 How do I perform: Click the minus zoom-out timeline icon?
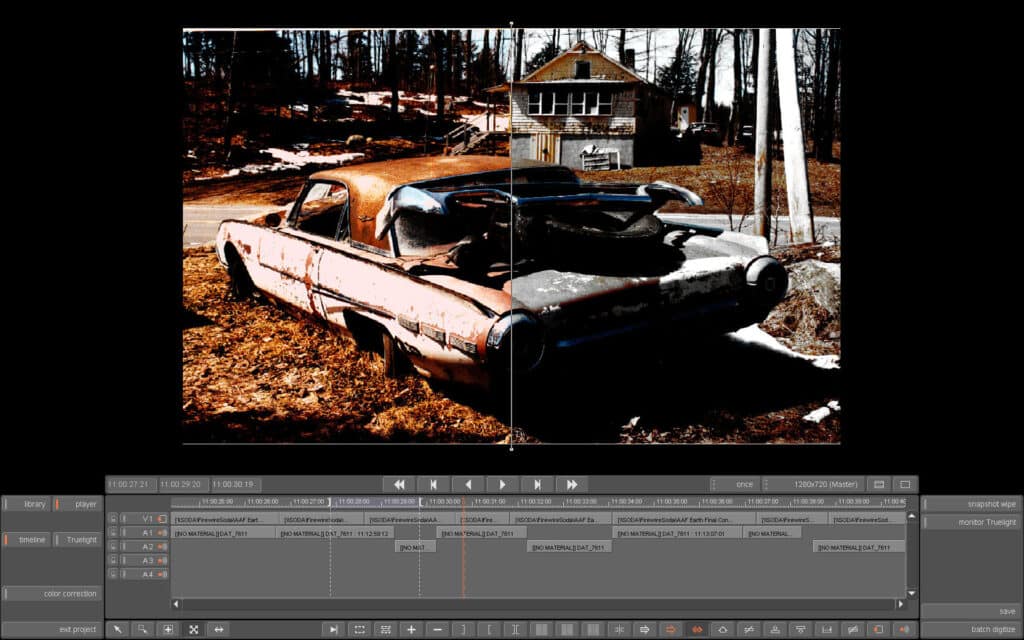pyautogui.click(x=438, y=630)
